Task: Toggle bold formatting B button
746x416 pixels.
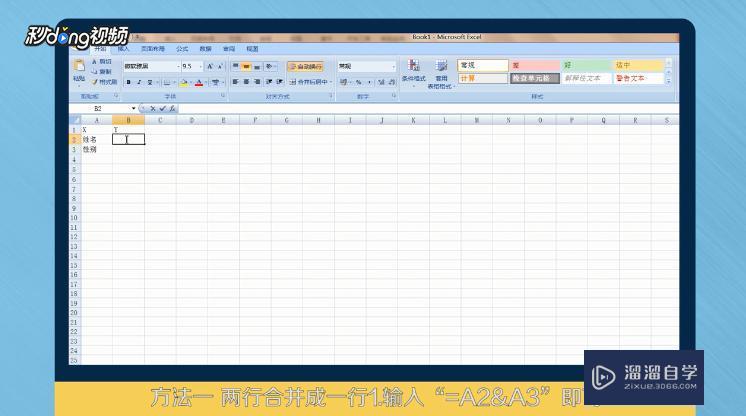Action: pos(128,82)
